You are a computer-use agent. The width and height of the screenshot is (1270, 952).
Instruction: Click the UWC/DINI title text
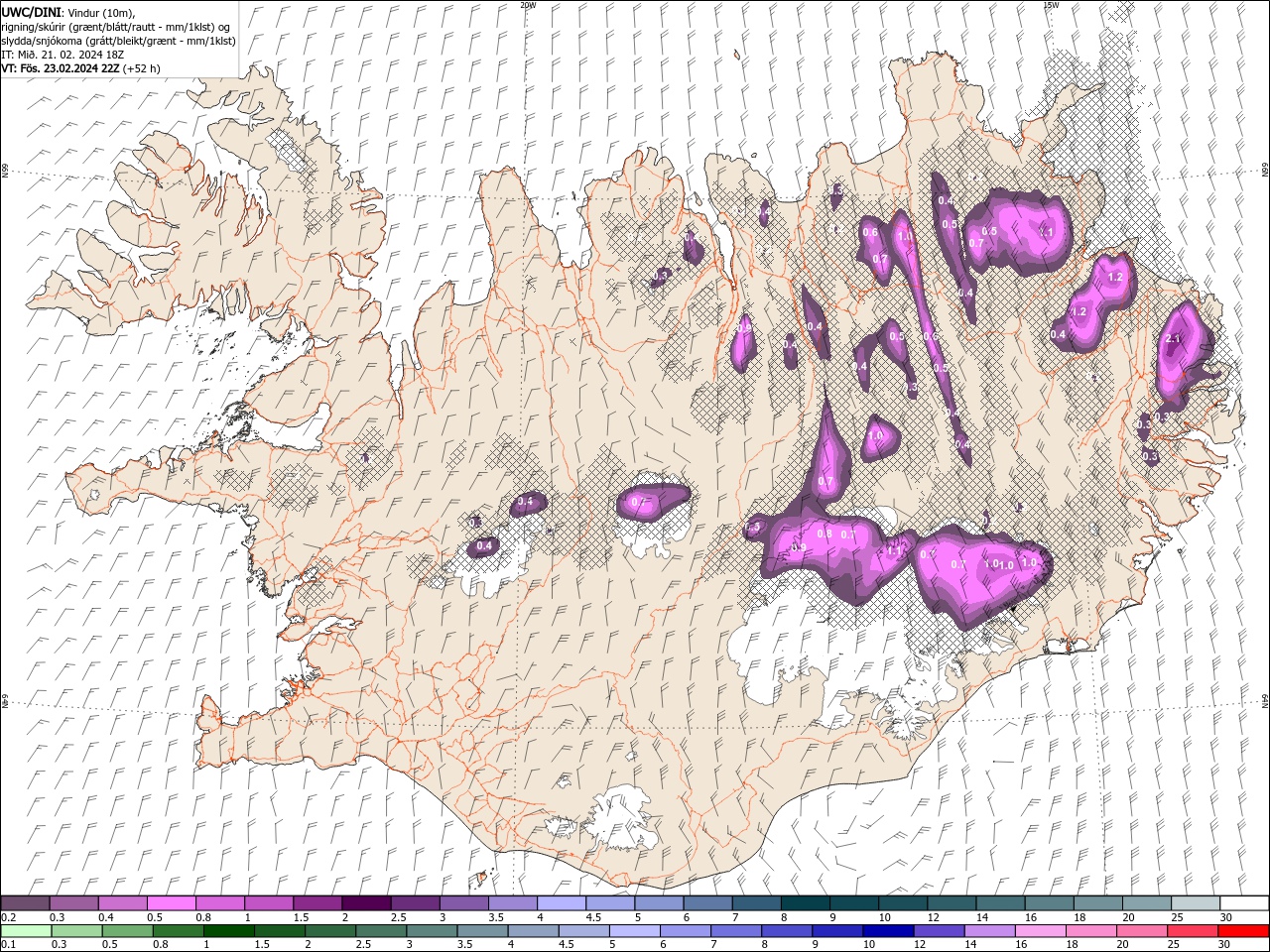click(x=30, y=12)
